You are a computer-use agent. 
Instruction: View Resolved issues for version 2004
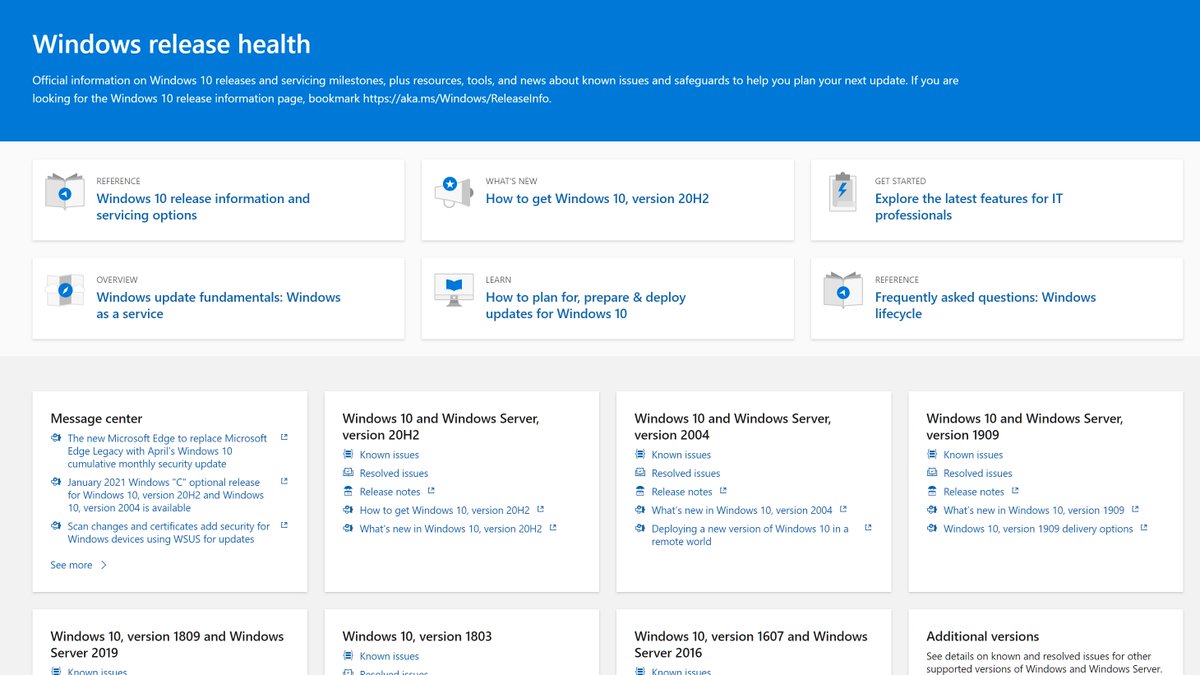click(686, 473)
